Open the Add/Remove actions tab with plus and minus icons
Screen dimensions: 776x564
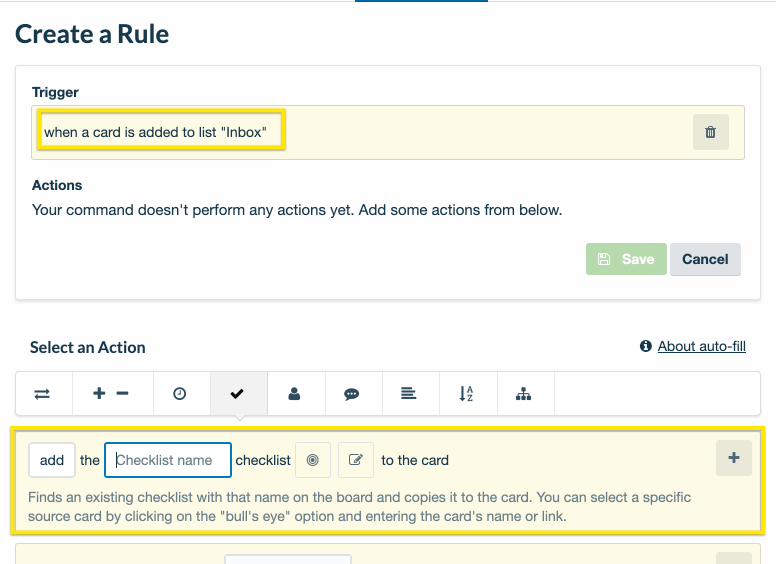coord(112,394)
